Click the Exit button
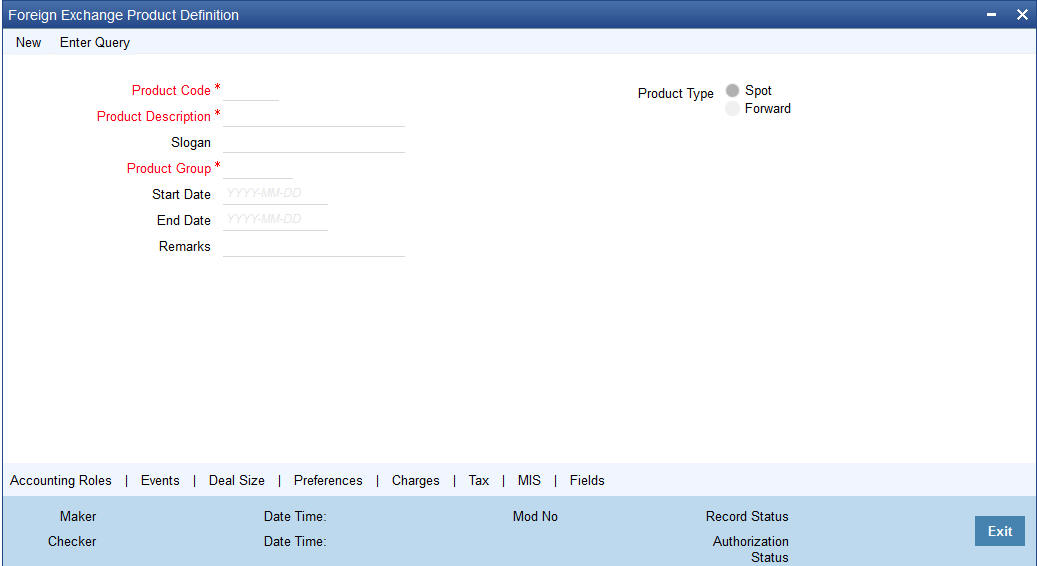The width and height of the screenshot is (1037, 566). pos(999,531)
